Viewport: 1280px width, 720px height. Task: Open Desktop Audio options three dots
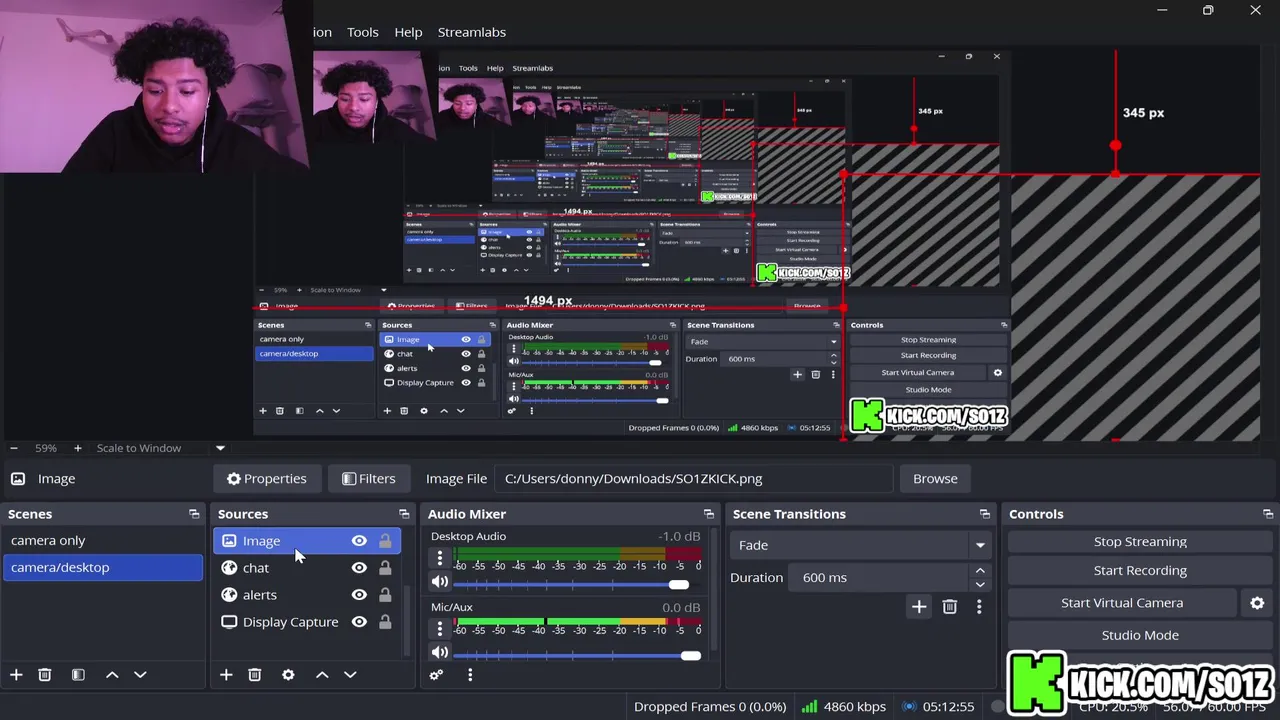point(439,558)
